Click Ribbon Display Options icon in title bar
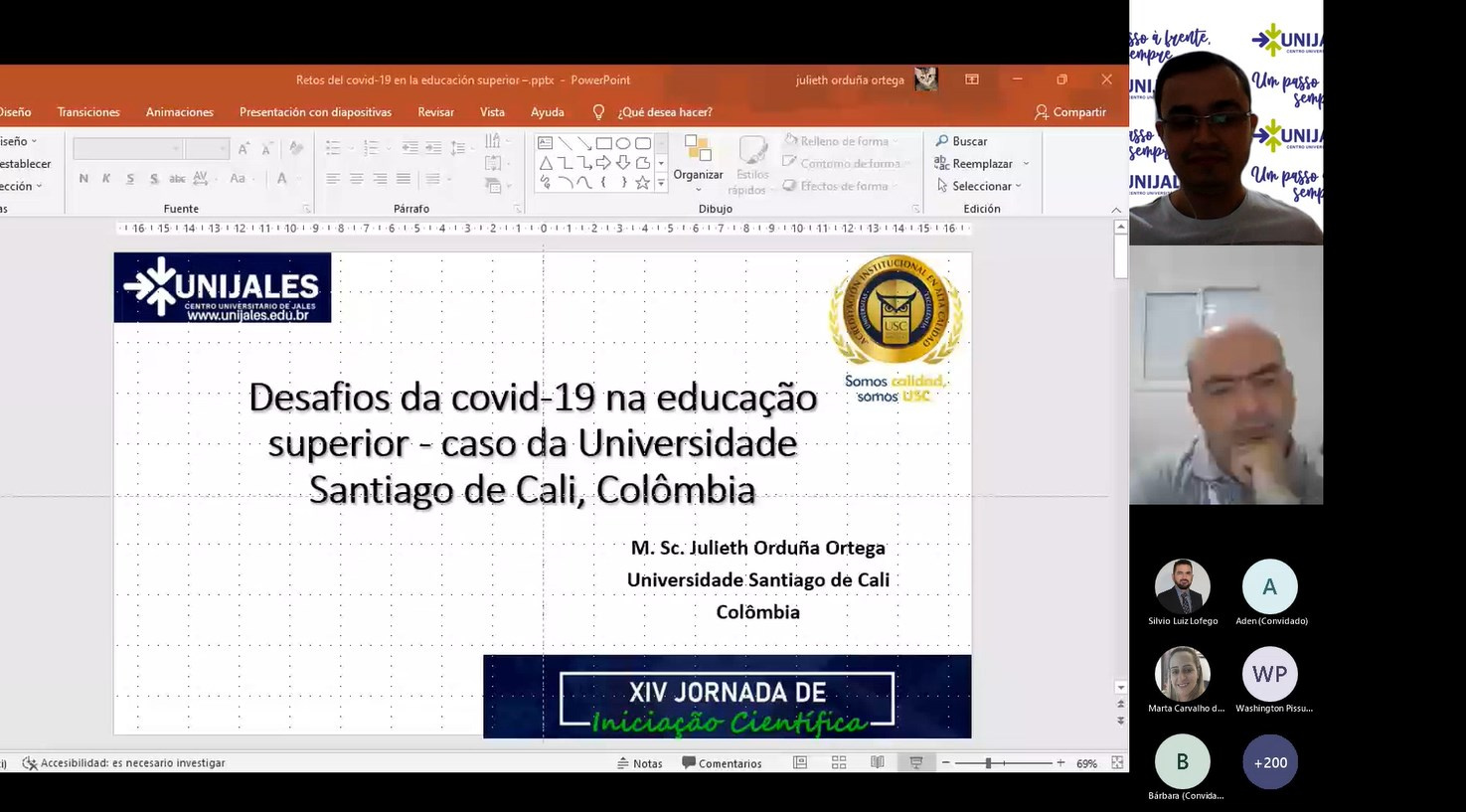 pos(972,80)
